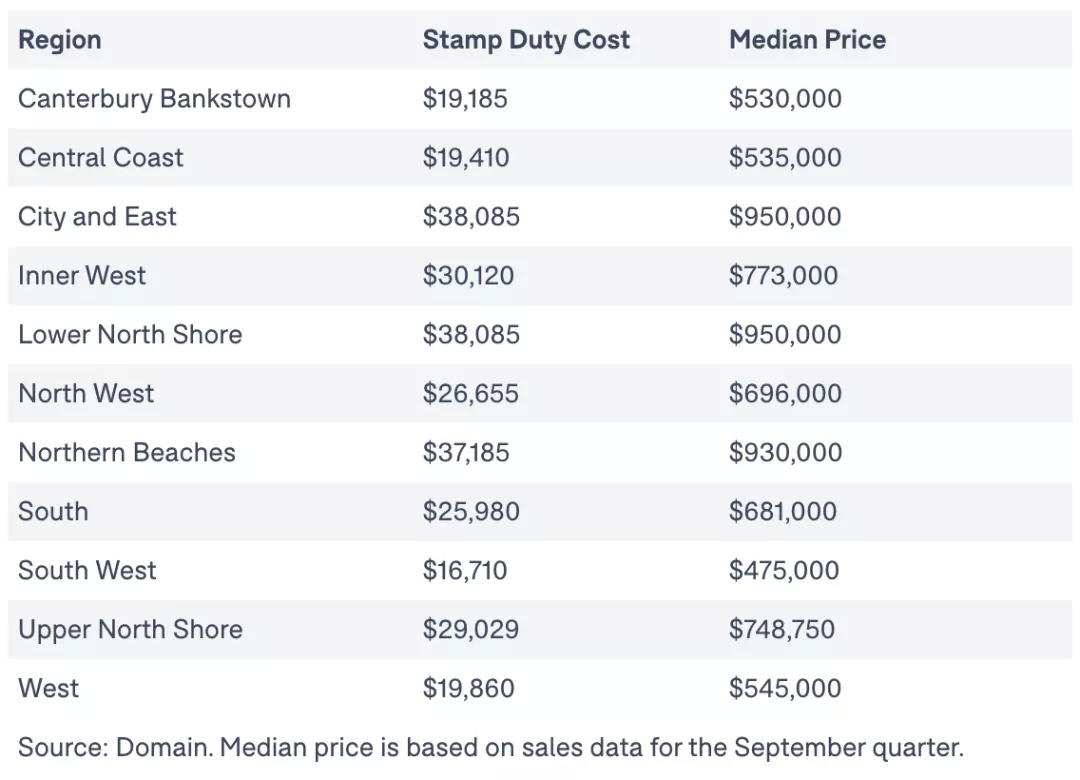Click the $16,710 stamp duty value
The width and height of the screenshot is (1080, 780).
point(465,571)
